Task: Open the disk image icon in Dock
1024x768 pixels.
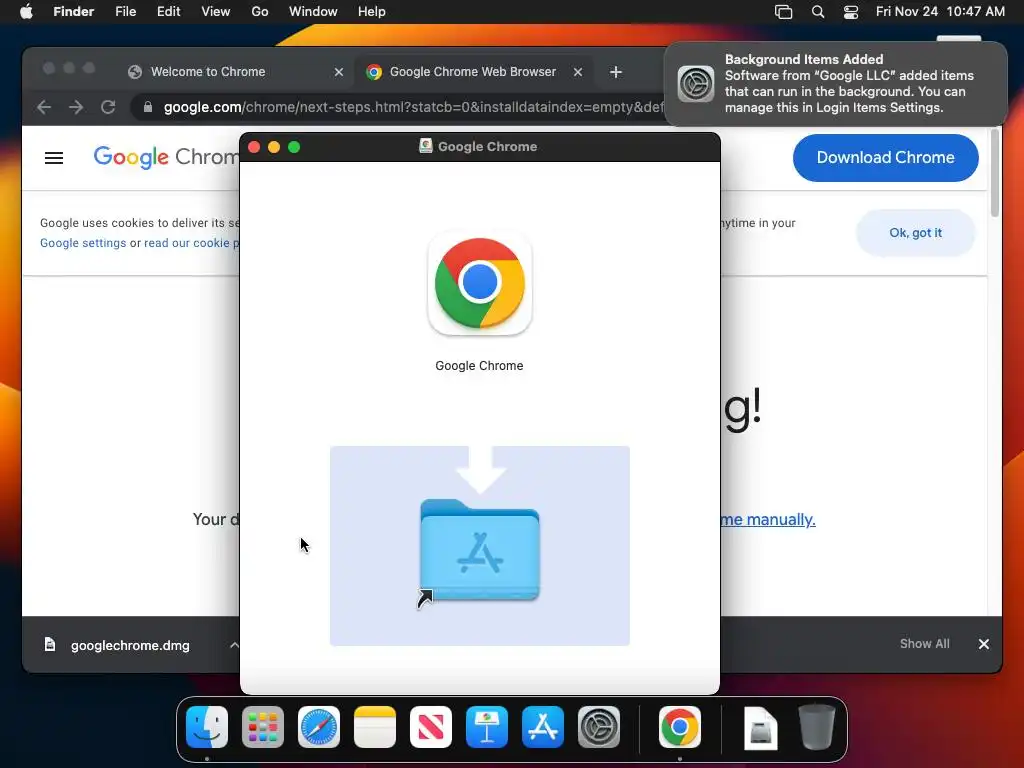Action: [761, 728]
